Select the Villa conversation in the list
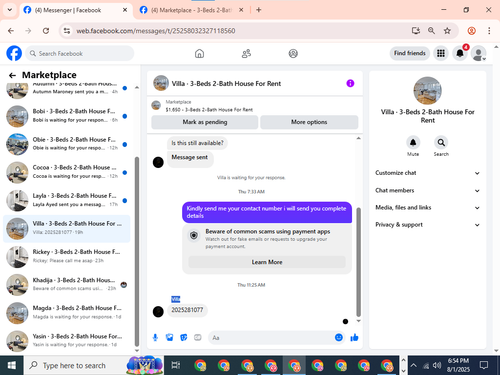Image resolution: width=500 pixels, height=375 pixels. coord(67,229)
